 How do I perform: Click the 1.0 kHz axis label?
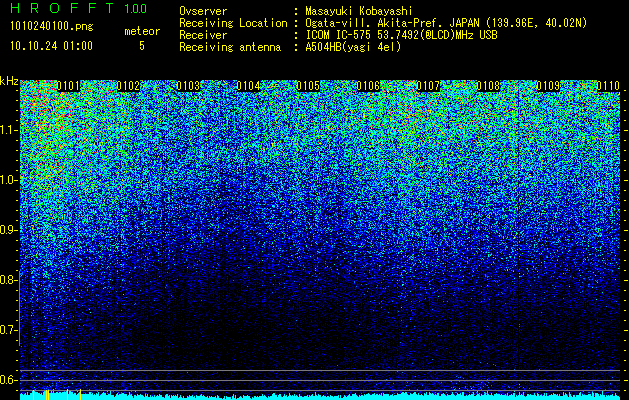[x=9, y=180]
